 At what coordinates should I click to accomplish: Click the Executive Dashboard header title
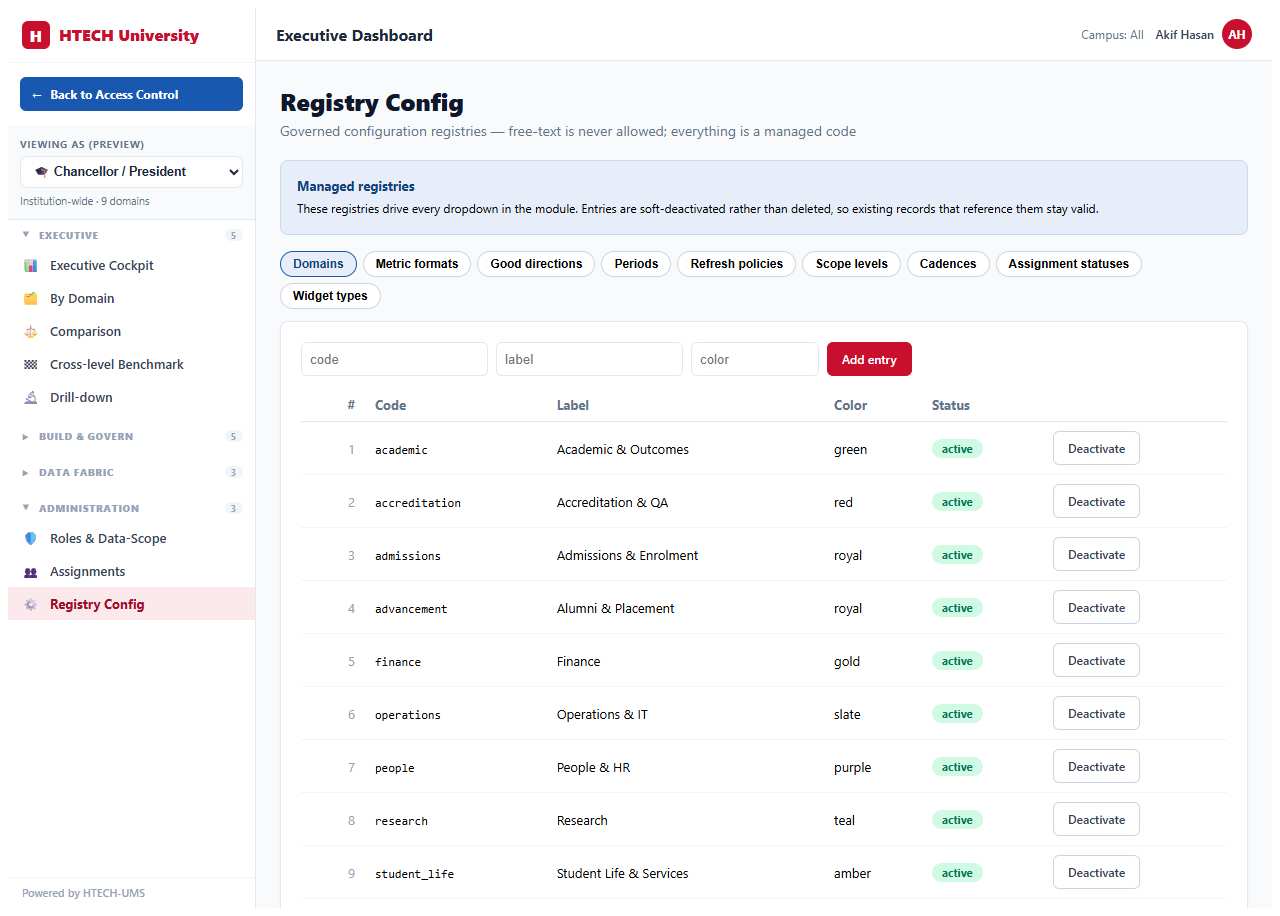coord(354,36)
